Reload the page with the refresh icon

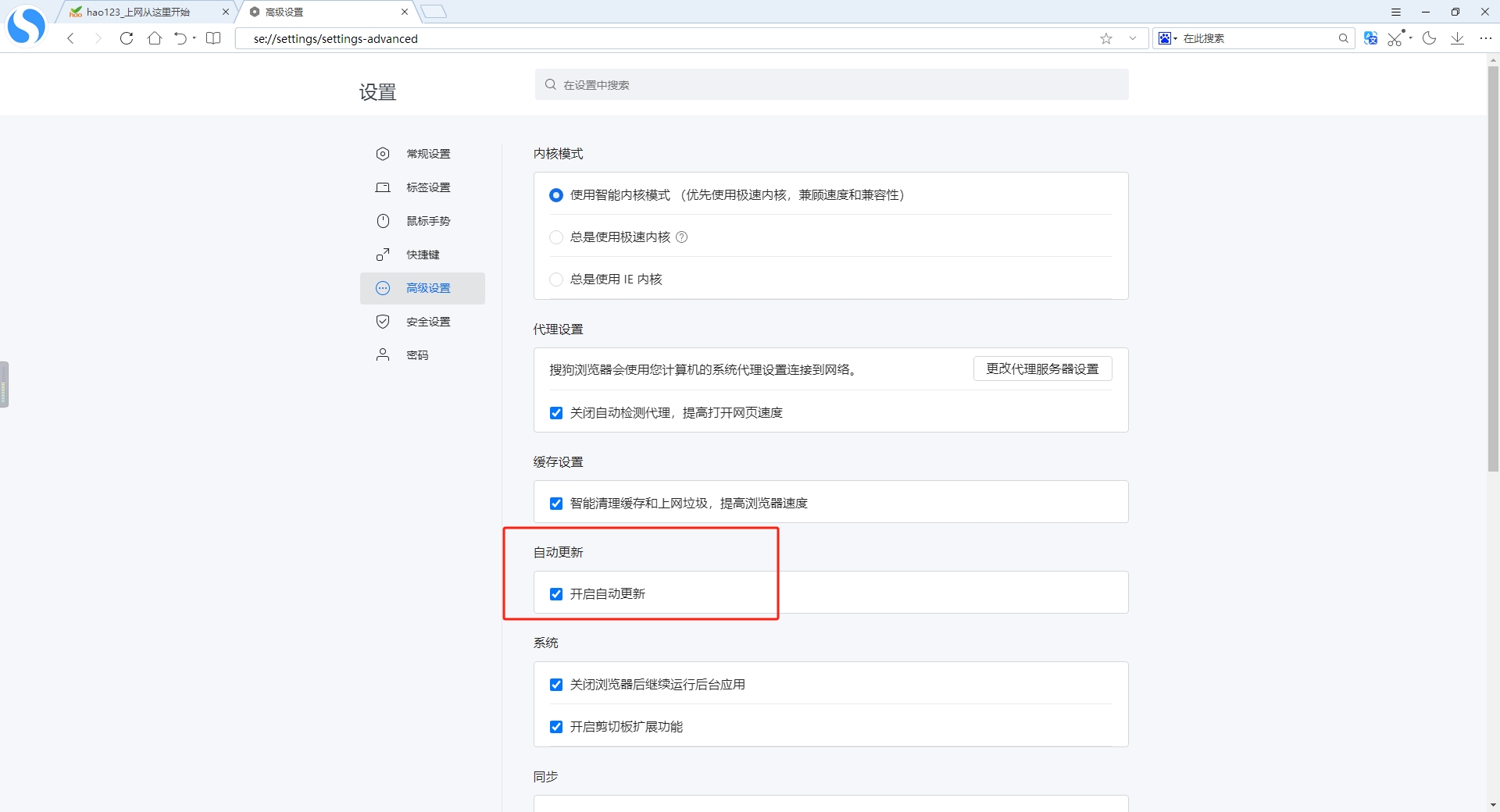coord(127,38)
